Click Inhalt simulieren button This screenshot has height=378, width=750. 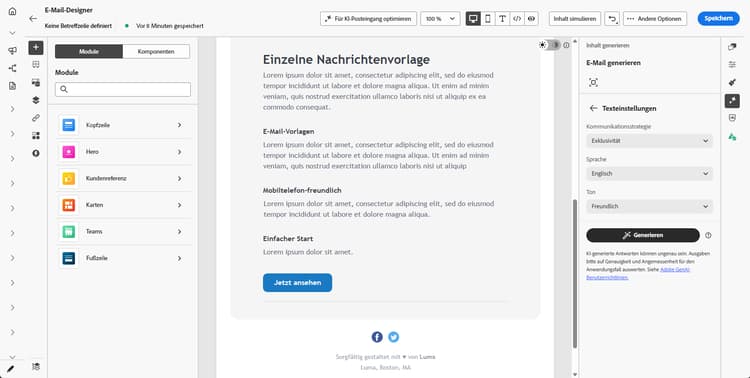click(x=575, y=19)
